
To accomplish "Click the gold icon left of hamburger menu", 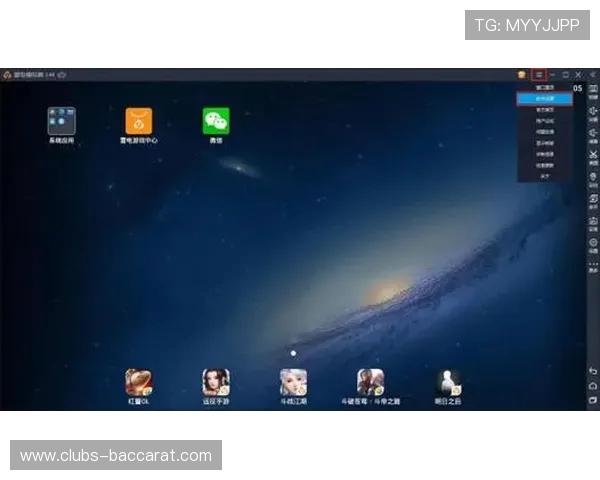I will pos(522,74).
